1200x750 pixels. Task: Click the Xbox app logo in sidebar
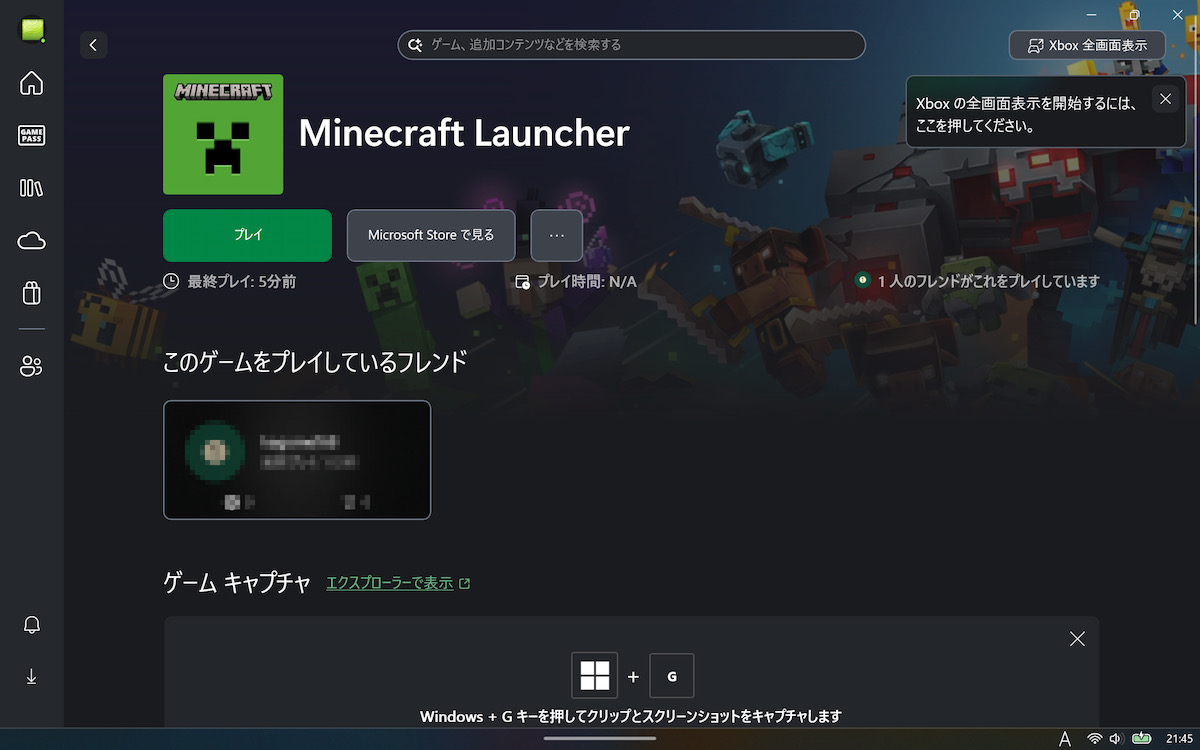coord(33,30)
